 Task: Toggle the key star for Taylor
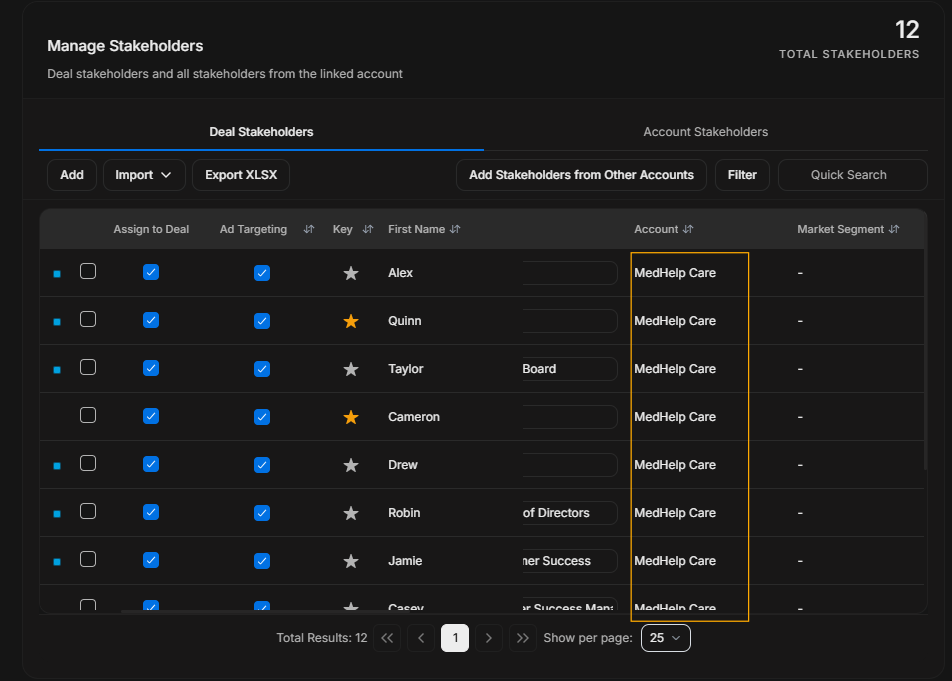point(351,369)
